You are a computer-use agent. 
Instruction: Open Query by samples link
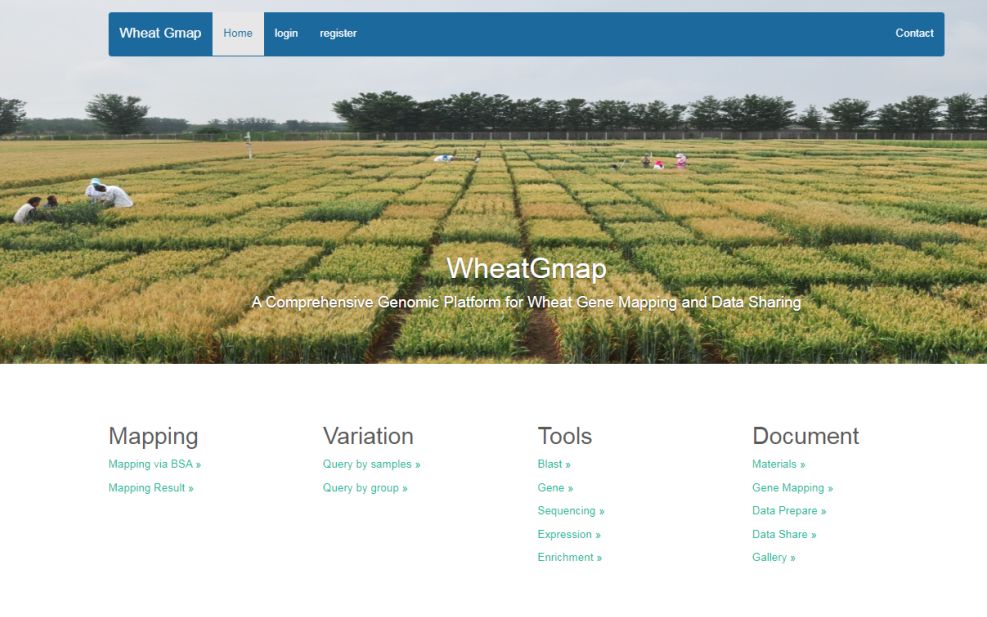[x=371, y=464]
